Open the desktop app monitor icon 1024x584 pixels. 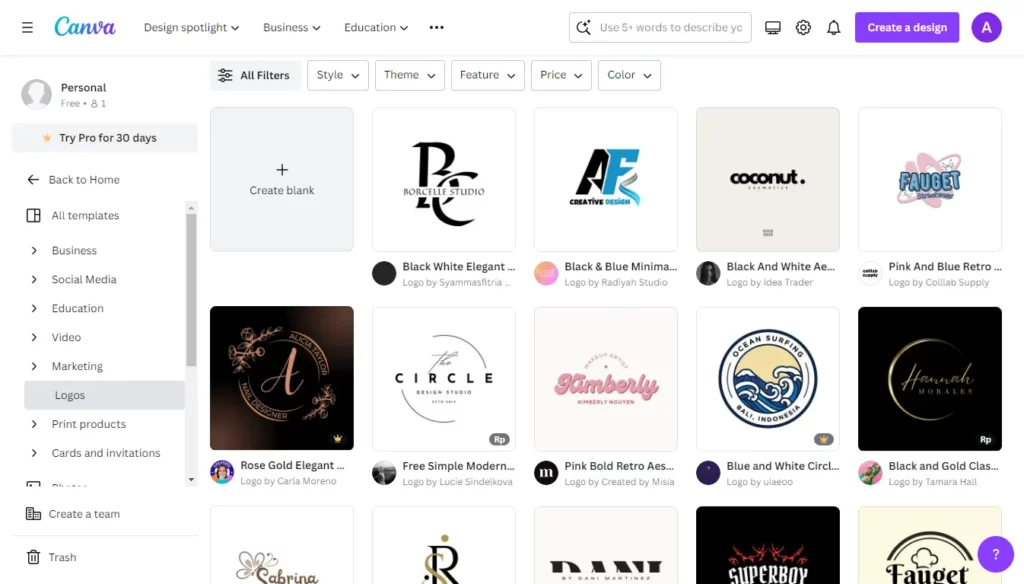772,28
